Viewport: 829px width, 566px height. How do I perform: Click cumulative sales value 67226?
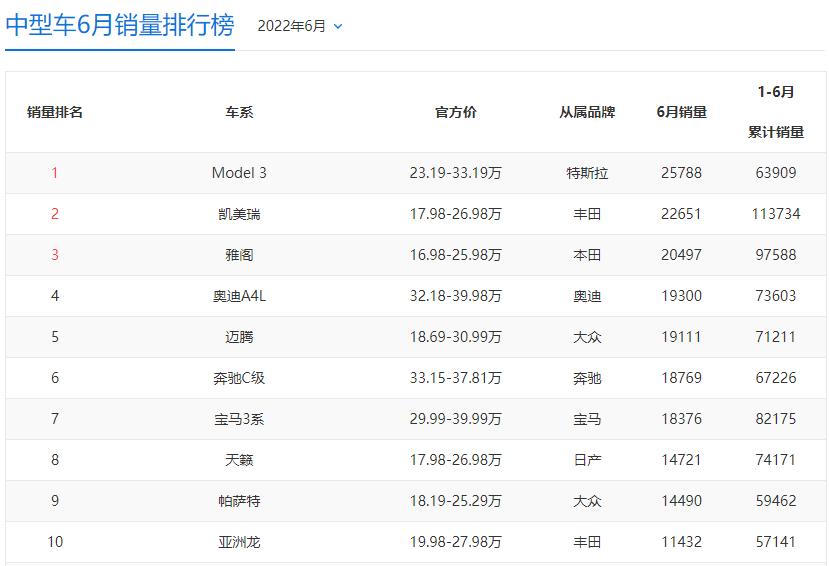pos(776,378)
